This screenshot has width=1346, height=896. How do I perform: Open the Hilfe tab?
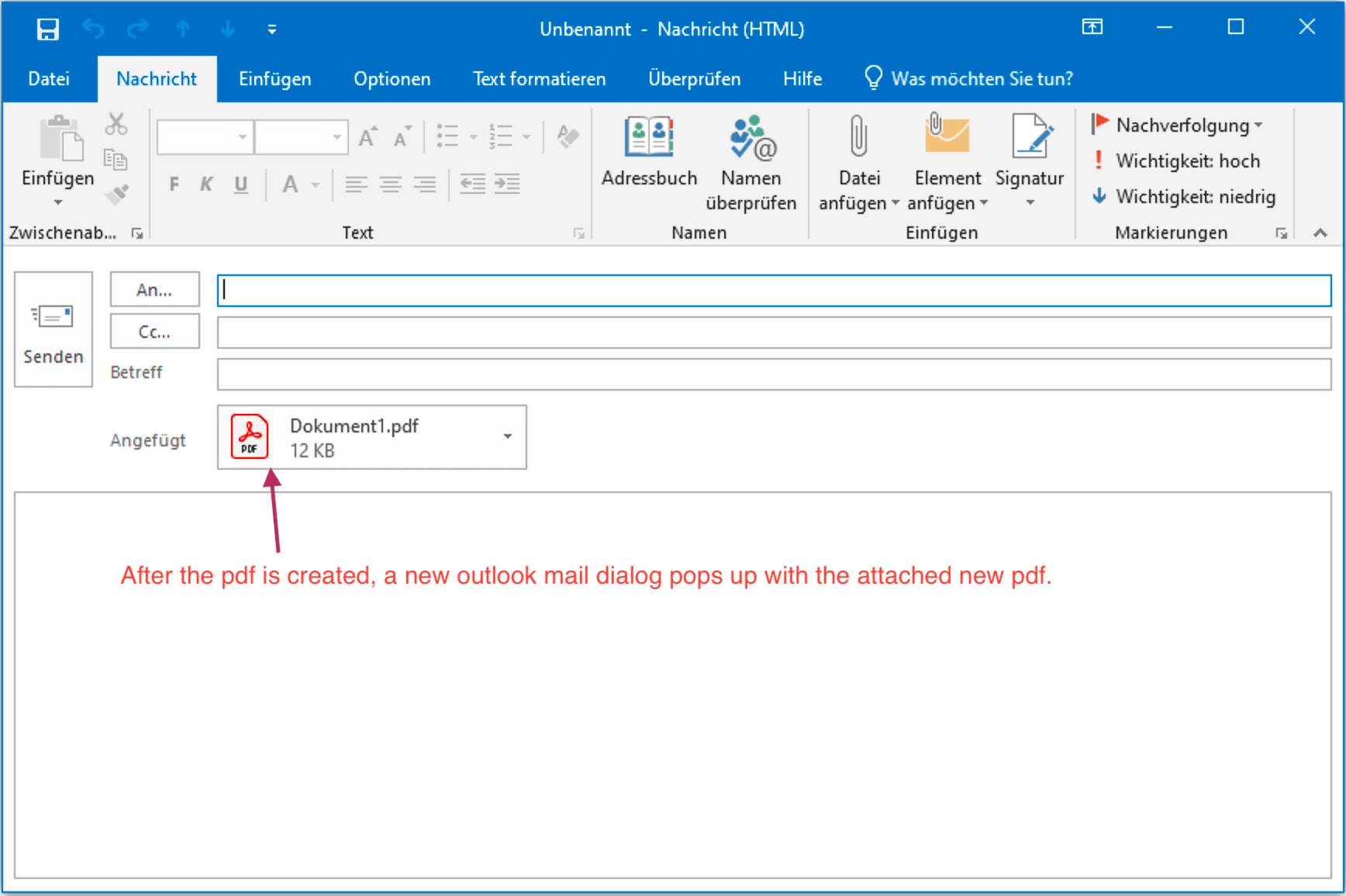click(802, 79)
